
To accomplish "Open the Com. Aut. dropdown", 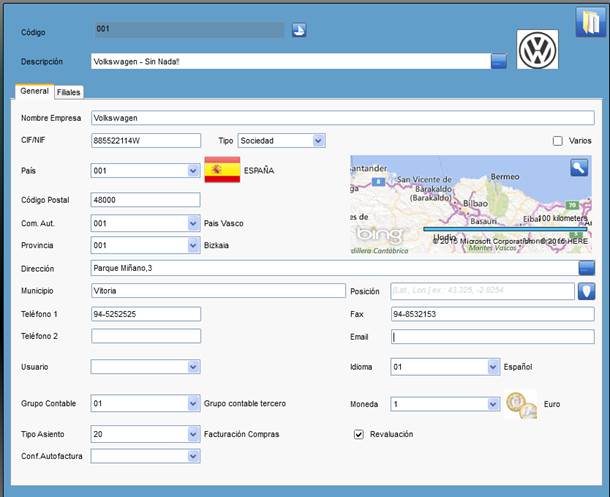I will point(193,224).
